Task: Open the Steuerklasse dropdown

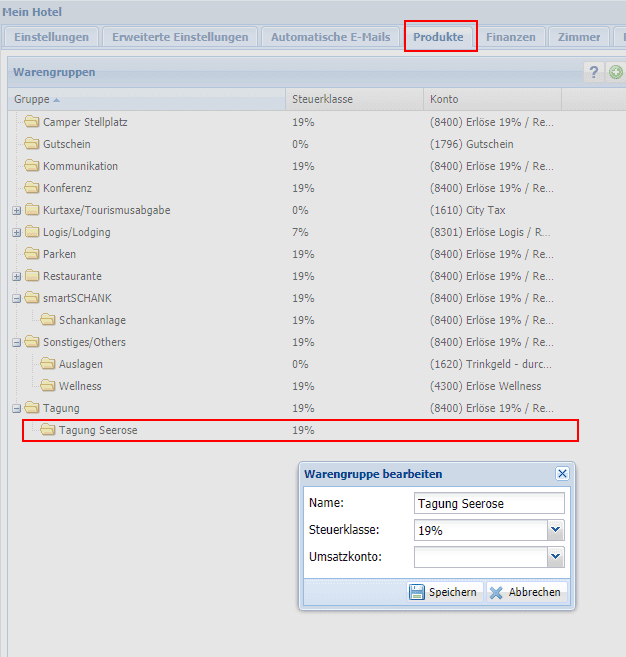Action: [556, 531]
